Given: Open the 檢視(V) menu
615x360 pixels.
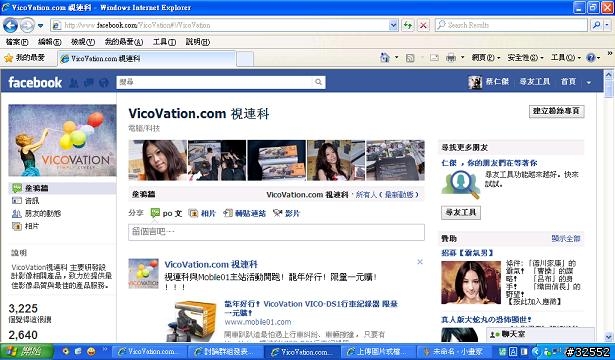Looking at the screenshot, I should tap(83, 42).
